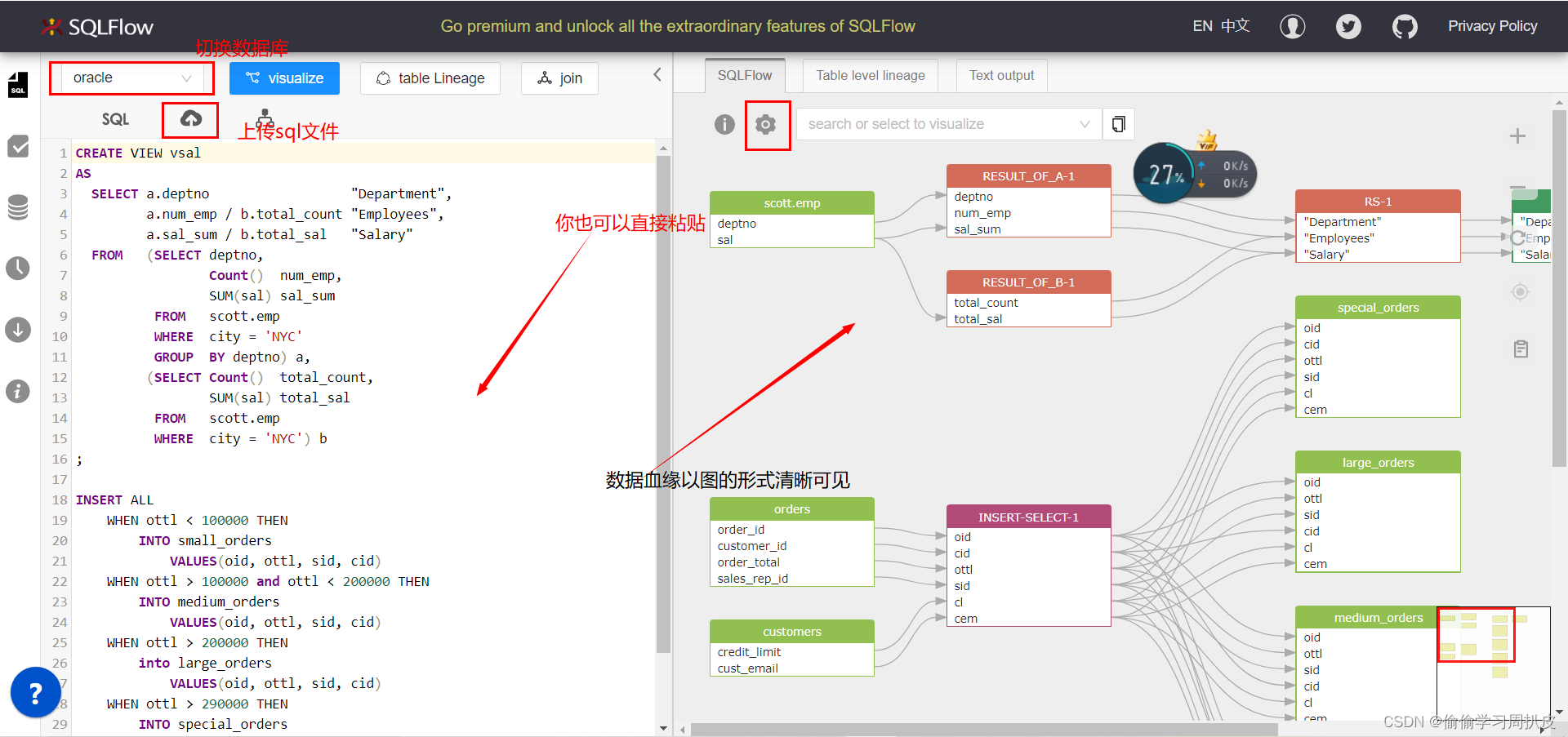
Task: Click the speed monitor 27% widget
Action: pyautogui.click(x=1196, y=173)
